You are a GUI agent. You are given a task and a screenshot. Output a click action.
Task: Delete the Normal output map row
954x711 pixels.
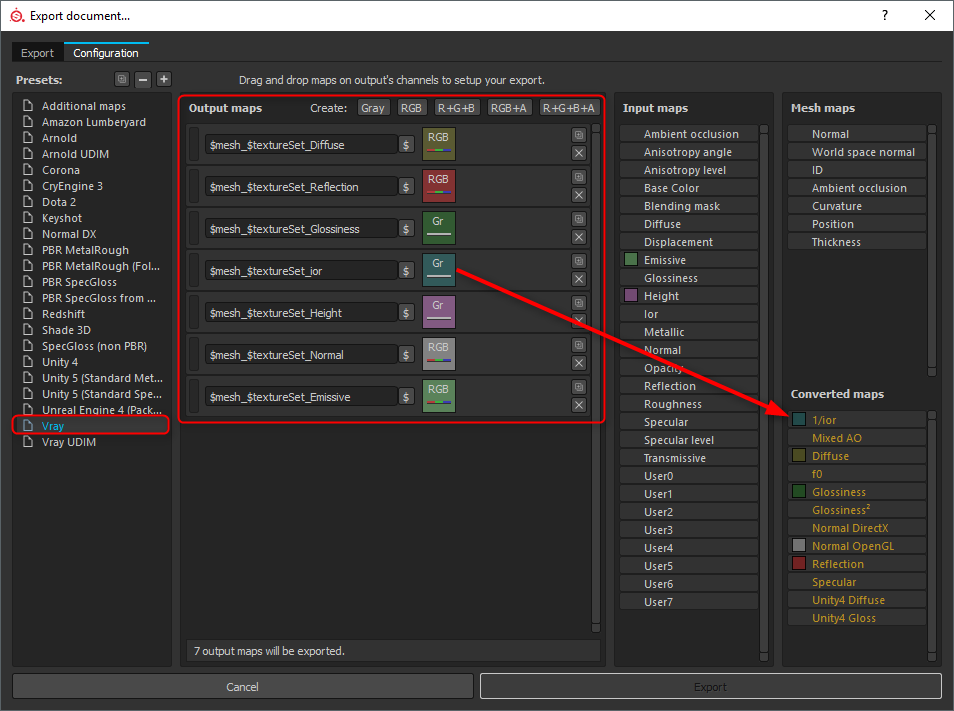tap(579, 363)
